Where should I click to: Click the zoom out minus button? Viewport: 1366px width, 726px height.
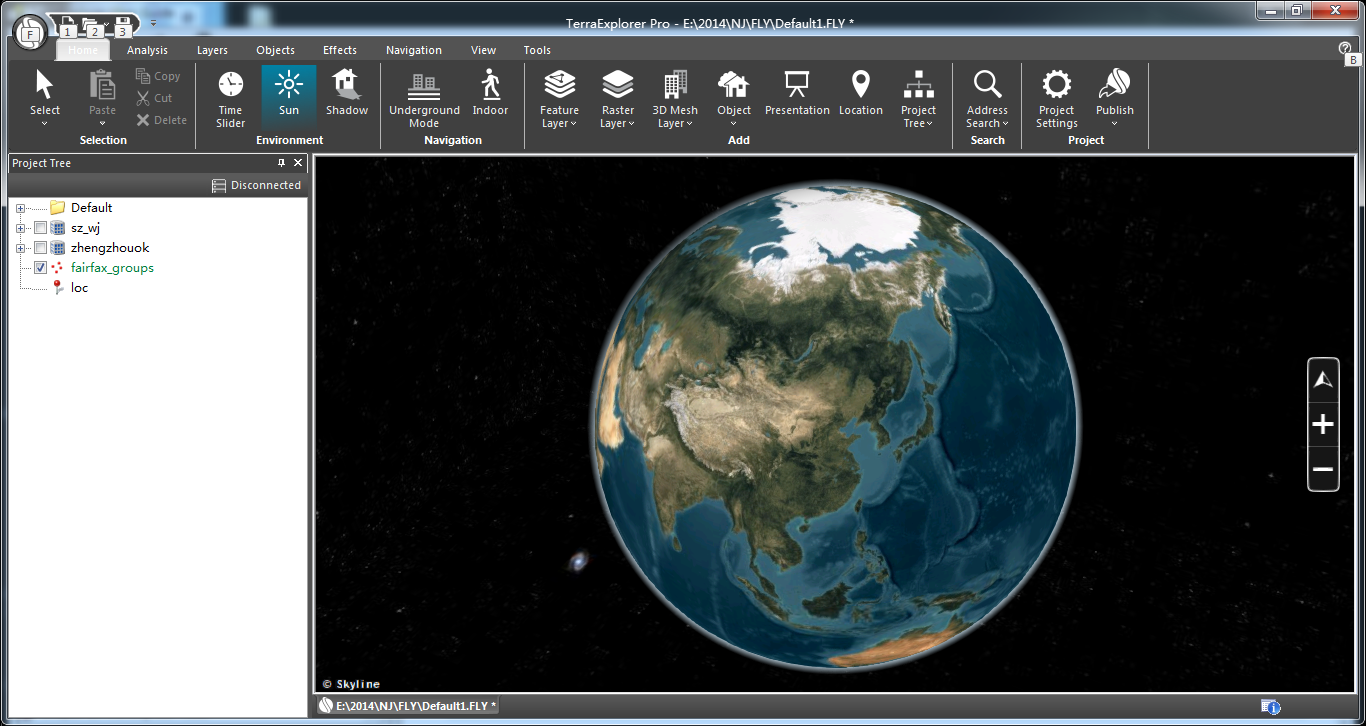[x=1323, y=469]
